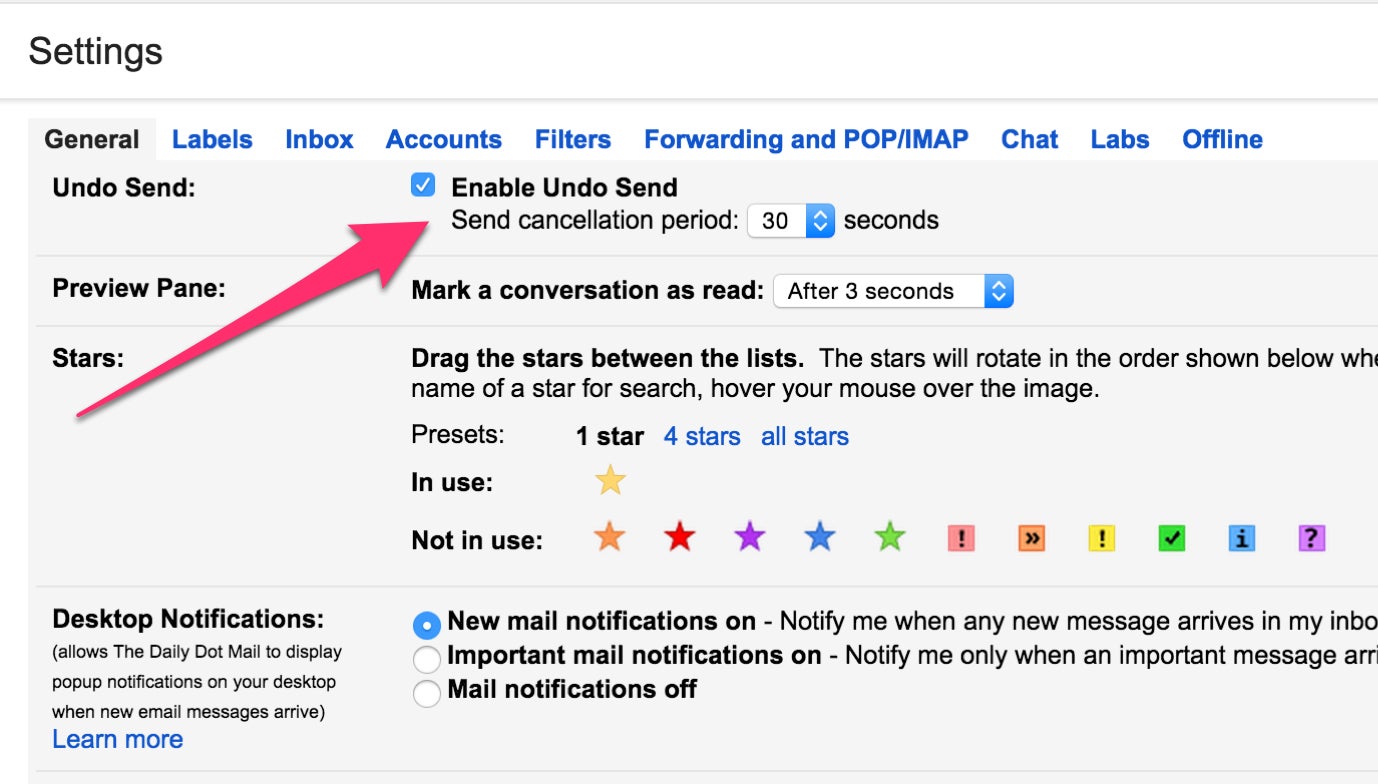Select Important mail notifications on
1378x784 pixels.
427,659
